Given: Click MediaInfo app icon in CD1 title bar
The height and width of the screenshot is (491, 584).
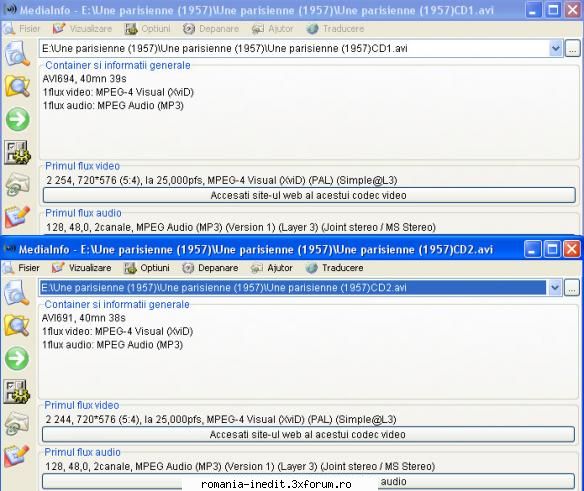Looking at the screenshot, I should coord(9,9).
